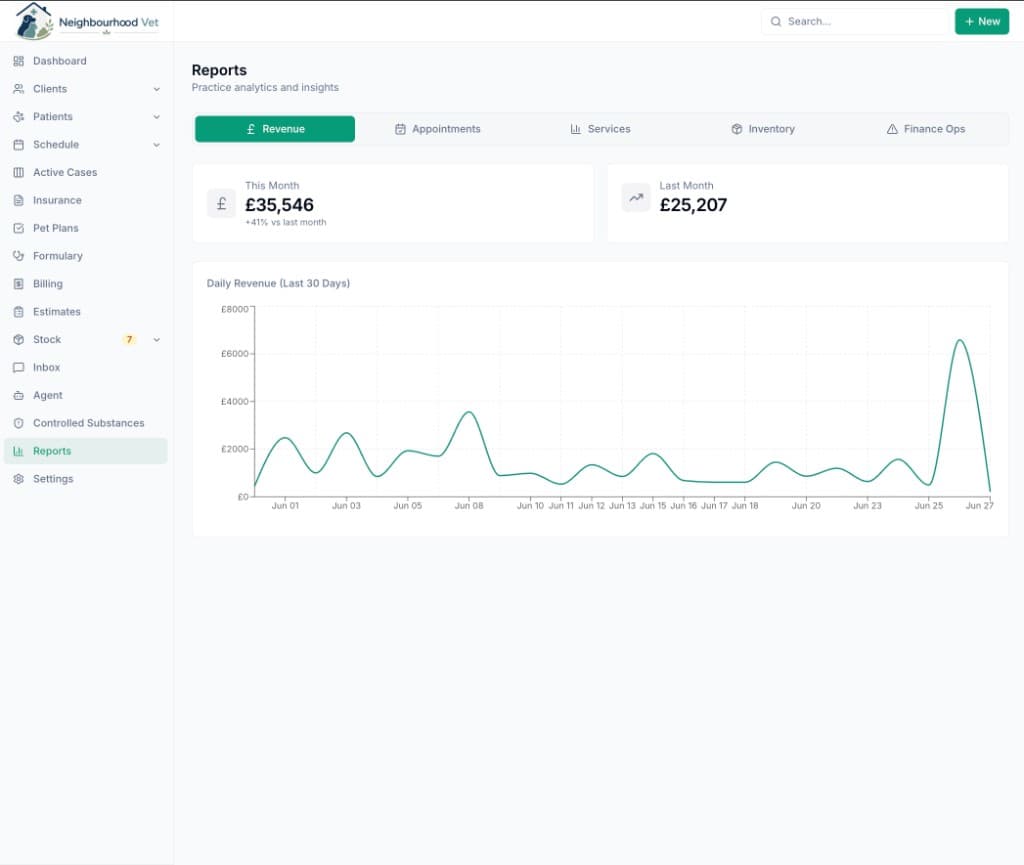Click the Jun 01 axis label
This screenshot has width=1024, height=865.
pyautogui.click(x=285, y=506)
